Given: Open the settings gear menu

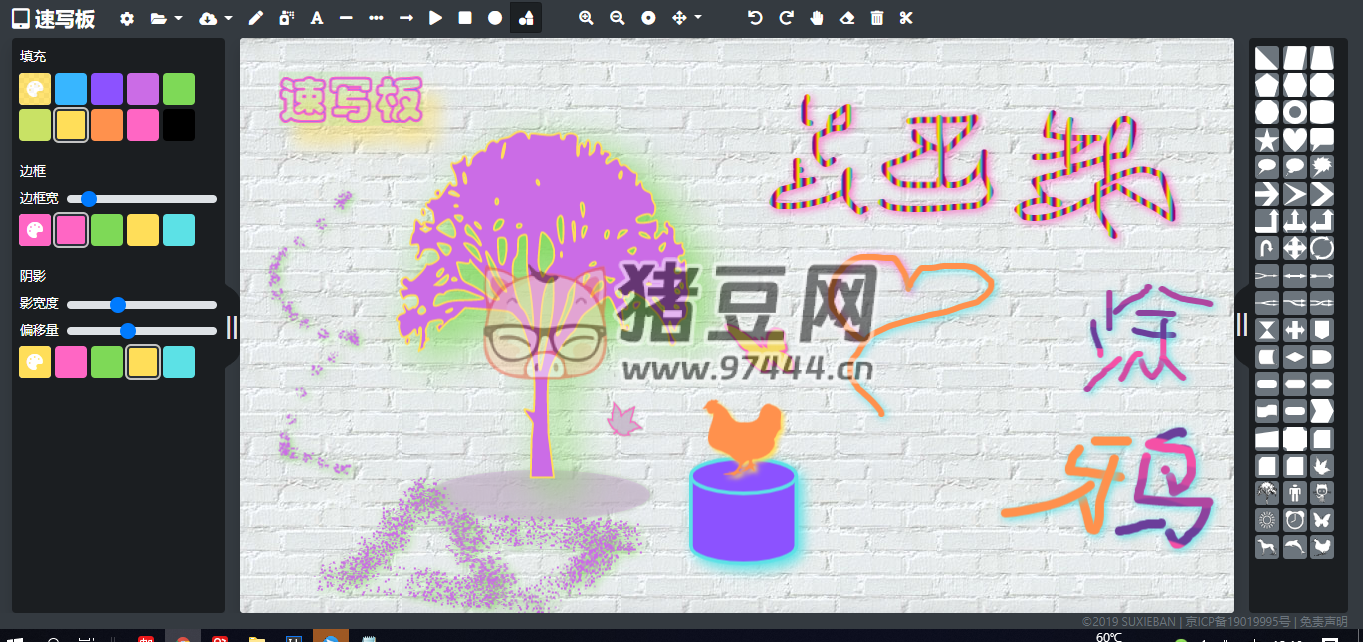Looking at the screenshot, I should click(x=128, y=18).
